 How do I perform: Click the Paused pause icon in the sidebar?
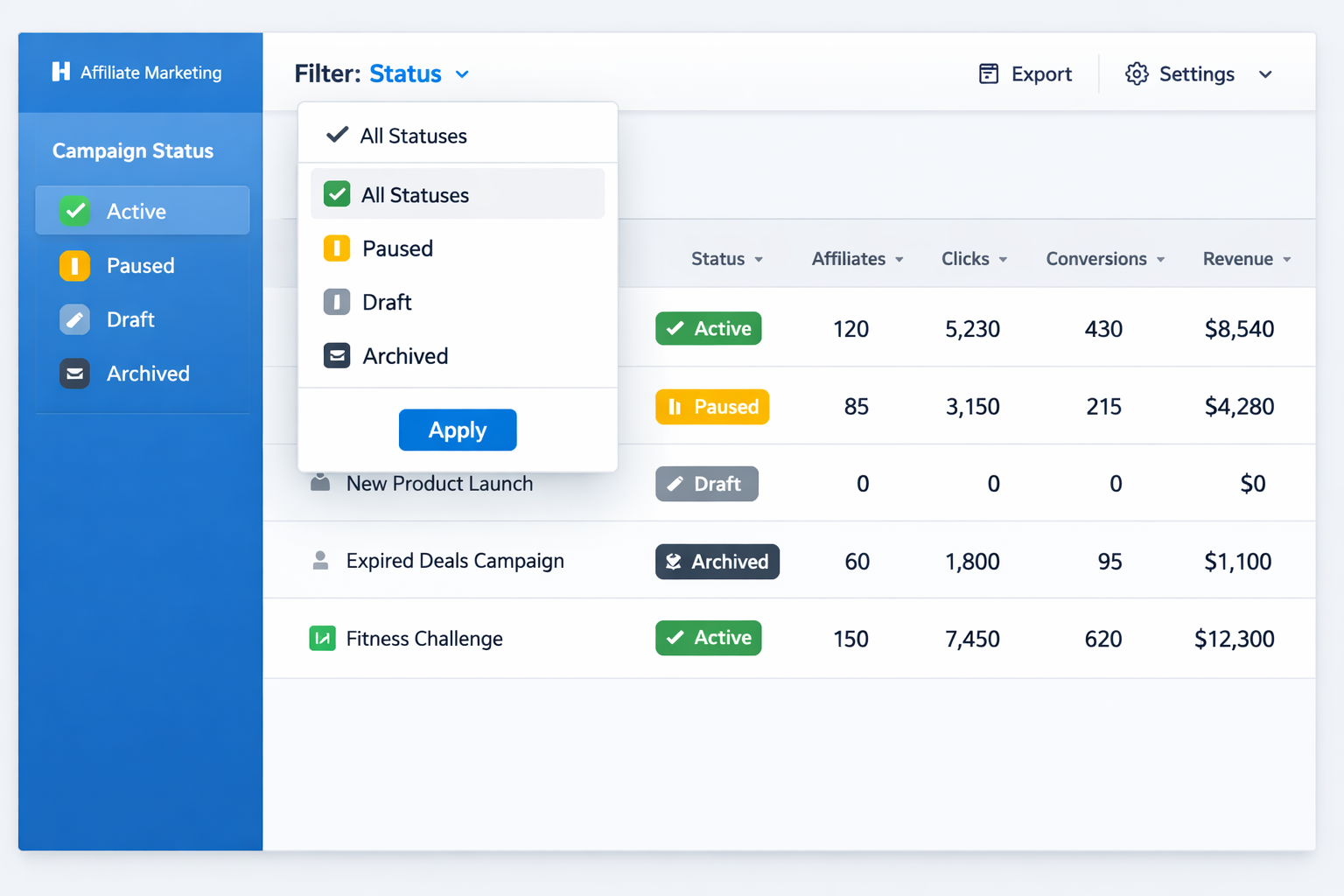[x=74, y=265]
